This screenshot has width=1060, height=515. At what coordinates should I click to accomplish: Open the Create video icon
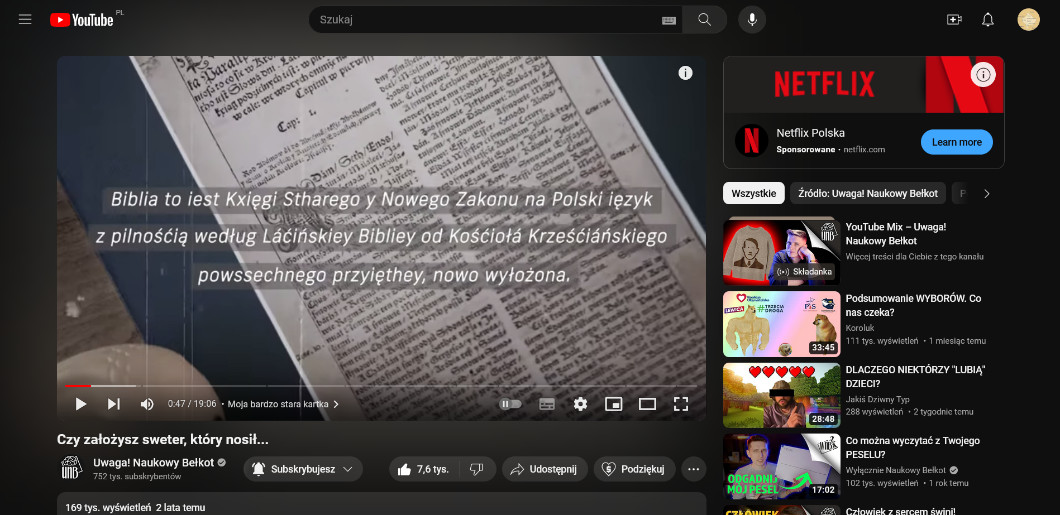point(953,20)
